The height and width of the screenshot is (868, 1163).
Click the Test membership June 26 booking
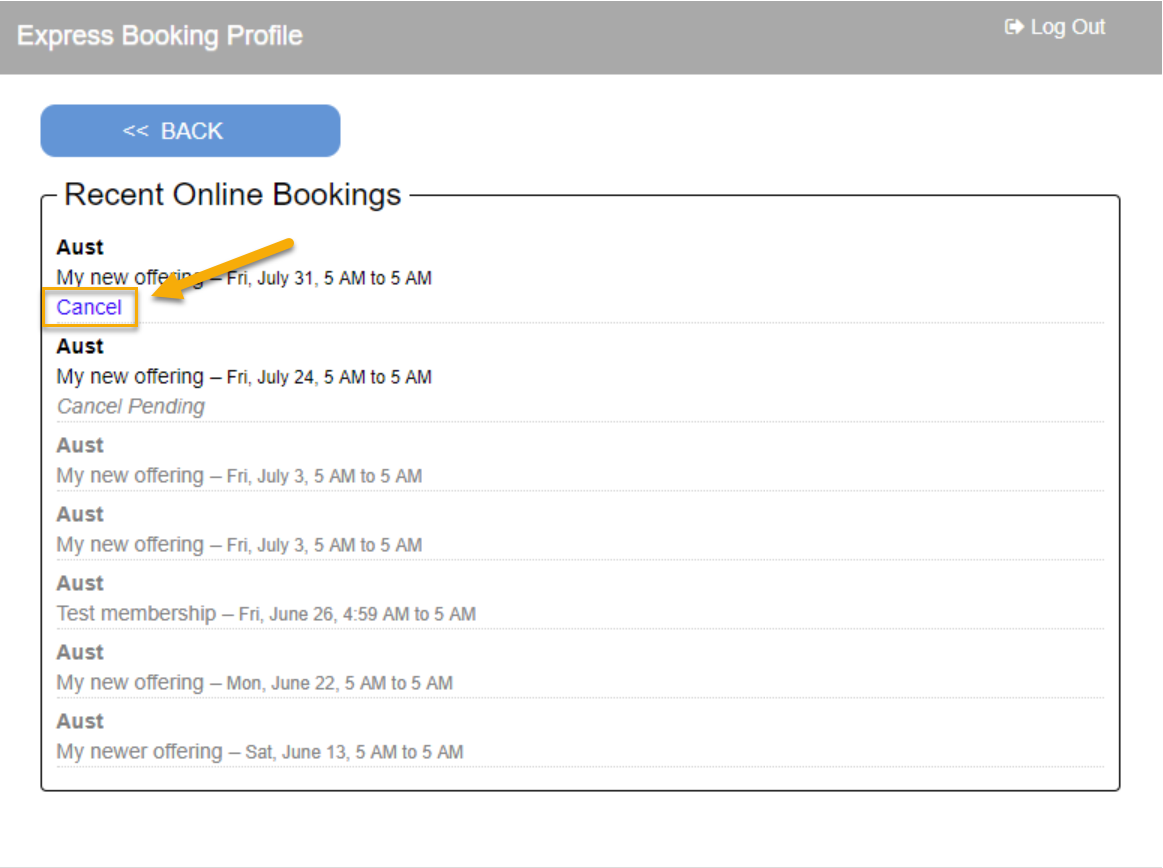click(266, 614)
